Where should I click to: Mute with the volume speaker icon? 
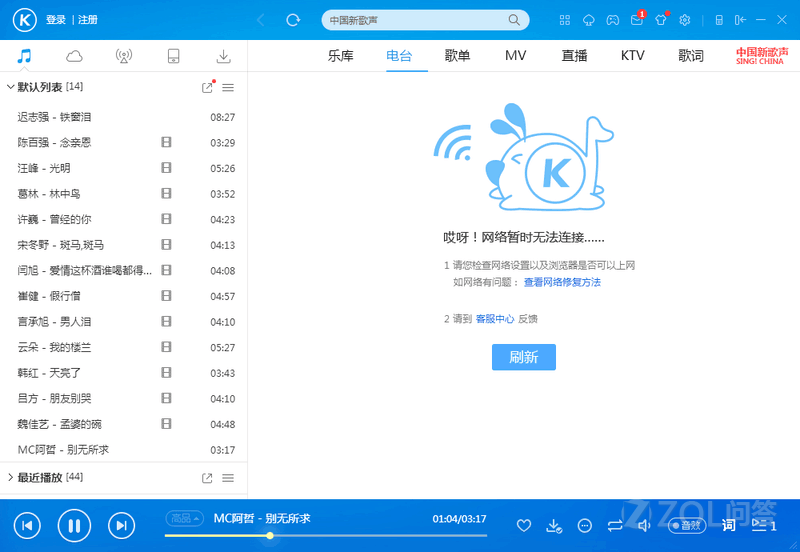click(x=644, y=525)
